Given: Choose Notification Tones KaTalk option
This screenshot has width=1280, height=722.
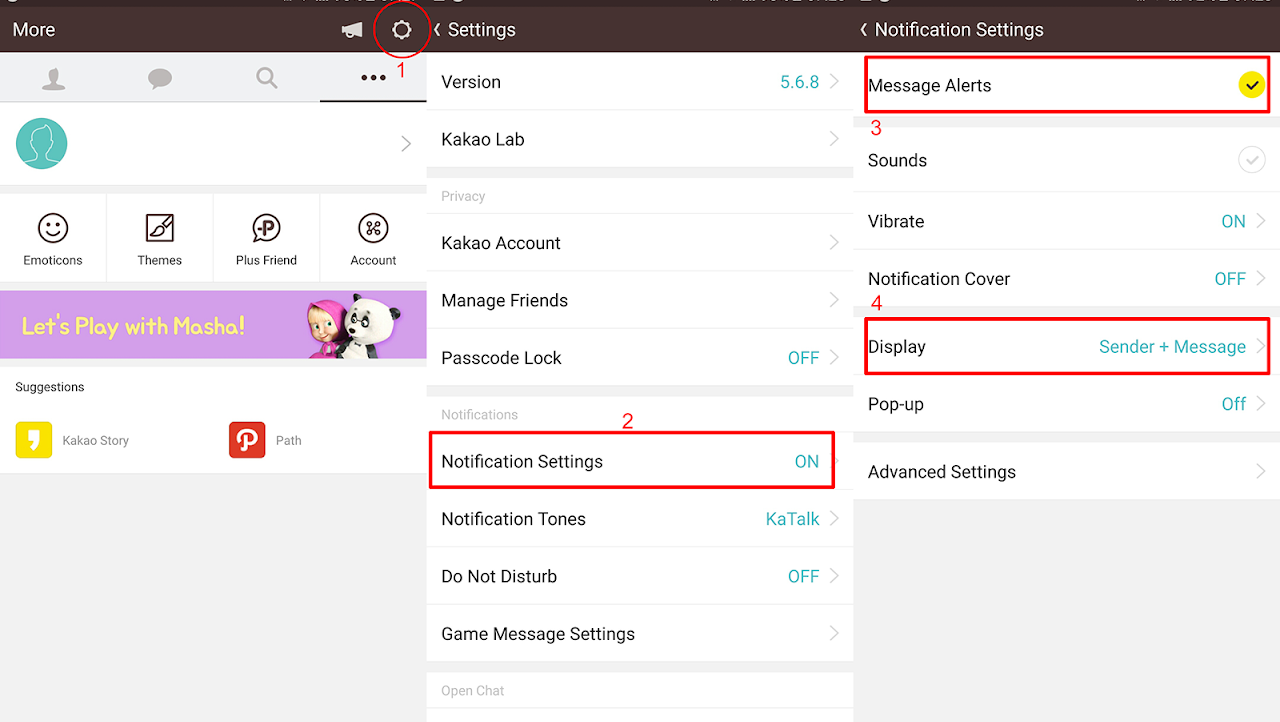Looking at the screenshot, I should [x=640, y=519].
